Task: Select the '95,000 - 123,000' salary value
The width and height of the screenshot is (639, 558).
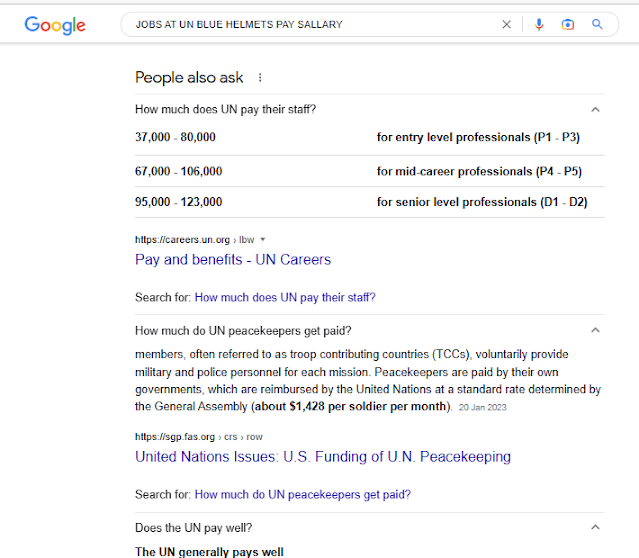Action: (x=178, y=202)
